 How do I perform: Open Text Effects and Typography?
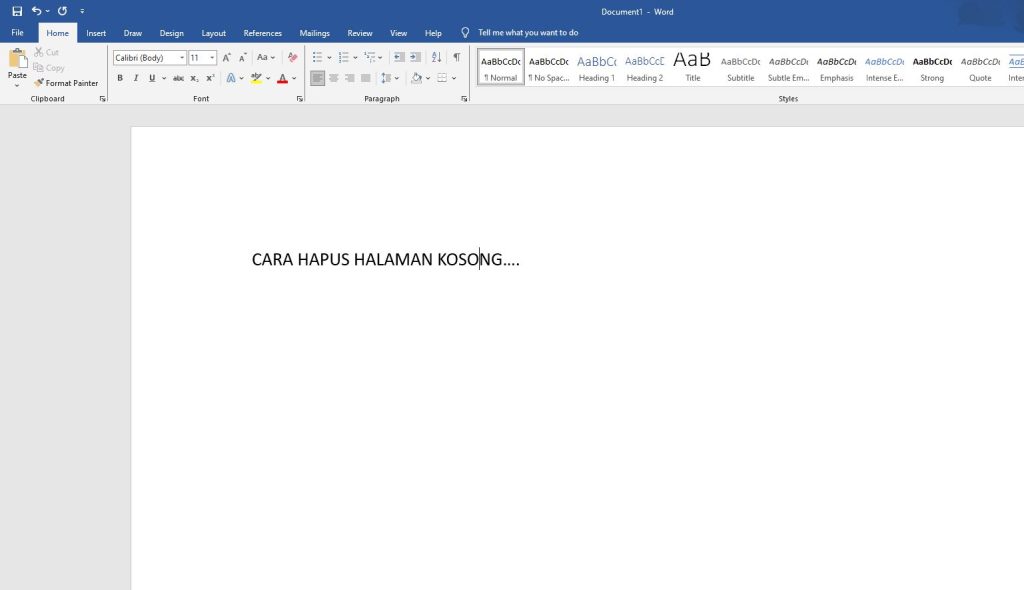coord(231,78)
